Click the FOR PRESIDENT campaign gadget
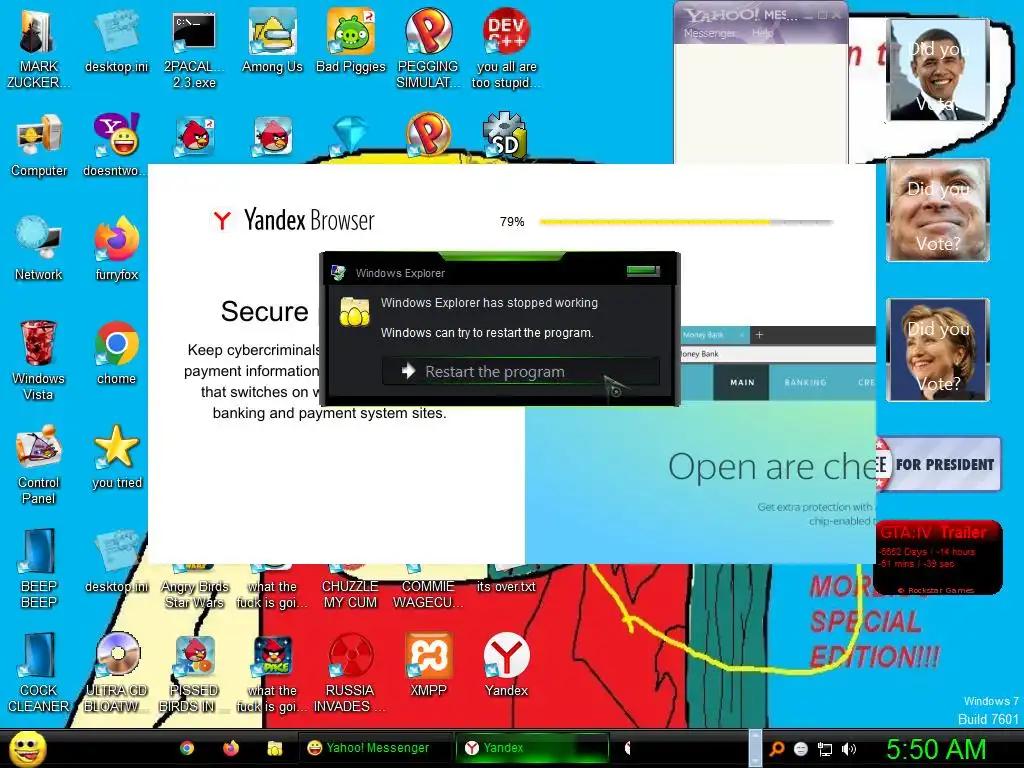The image size is (1024, 768). 938,464
